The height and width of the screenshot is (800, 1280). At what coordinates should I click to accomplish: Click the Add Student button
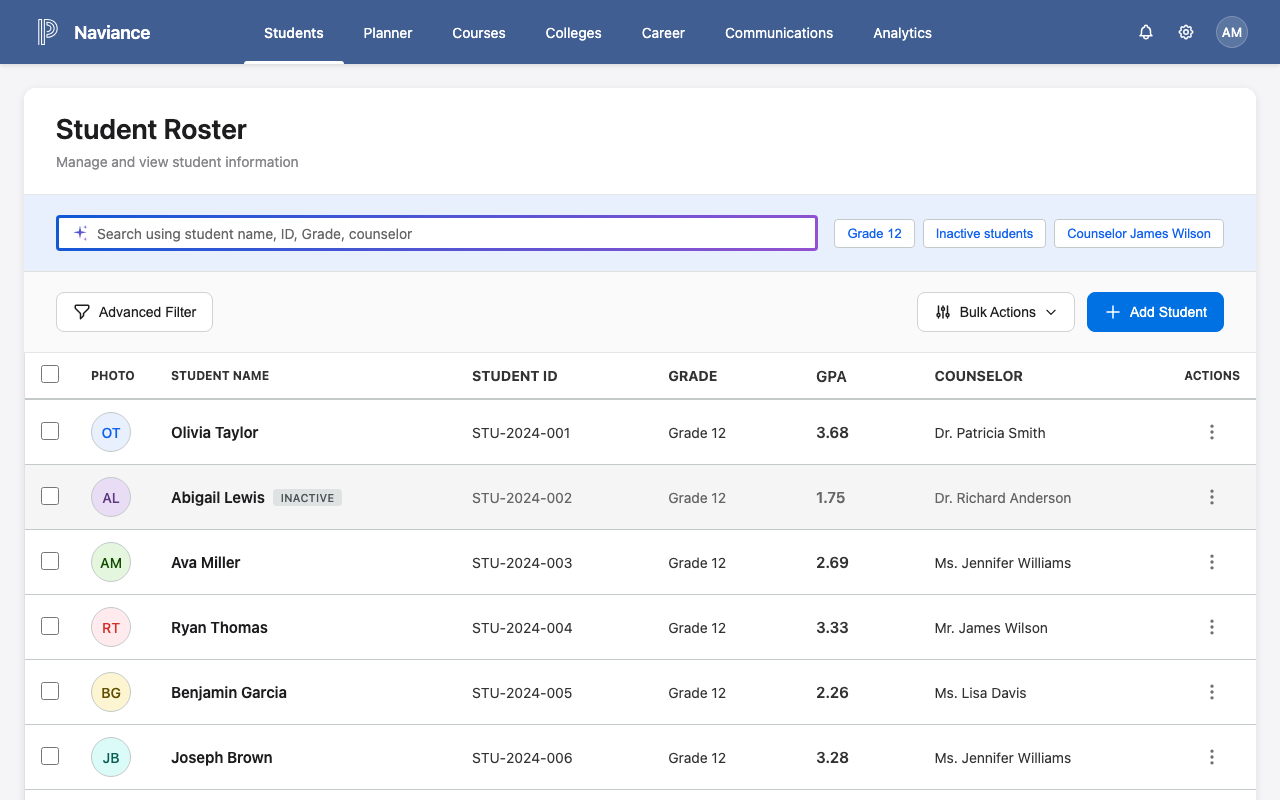(x=1155, y=312)
